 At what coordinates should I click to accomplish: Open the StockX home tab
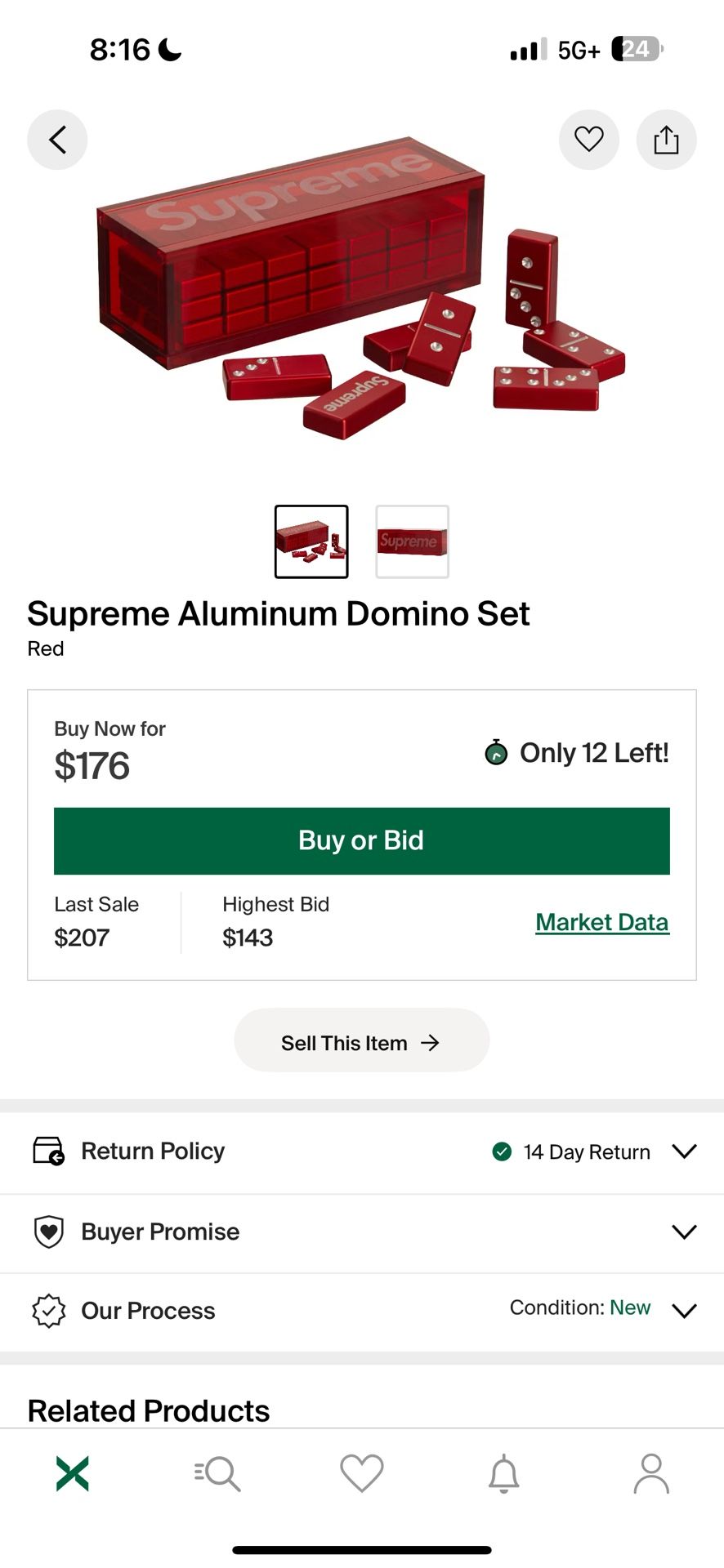click(x=73, y=1473)
